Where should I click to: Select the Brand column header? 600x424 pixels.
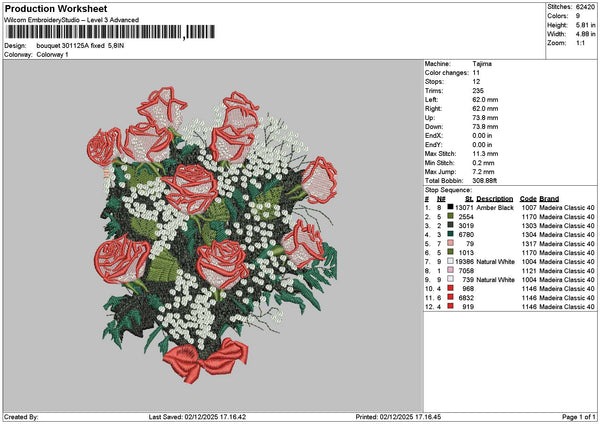click(x=549, y=199)
